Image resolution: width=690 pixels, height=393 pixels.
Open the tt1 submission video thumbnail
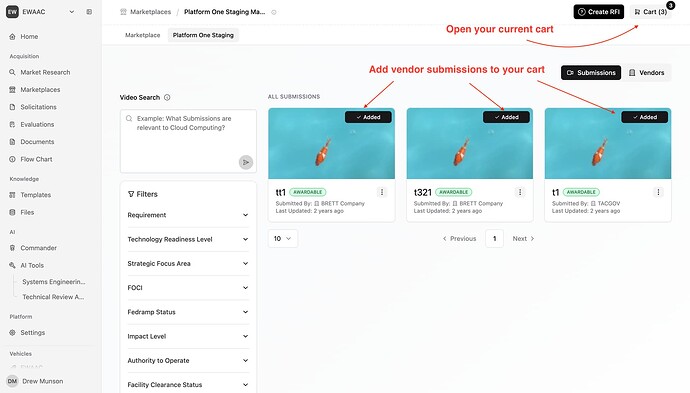point(331,143)
